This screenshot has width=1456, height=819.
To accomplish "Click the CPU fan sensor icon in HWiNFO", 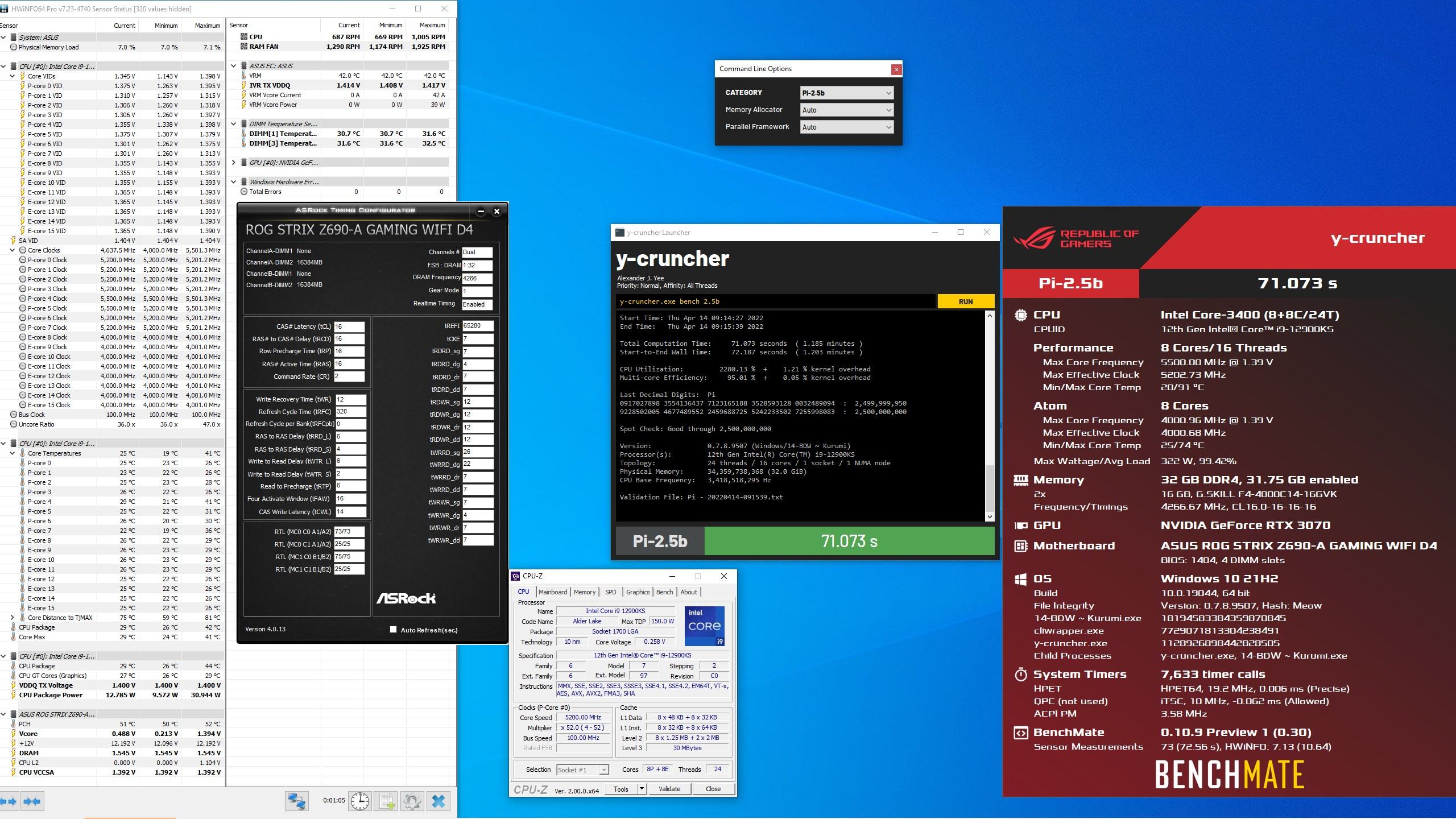I will click(x=244, y=37).
